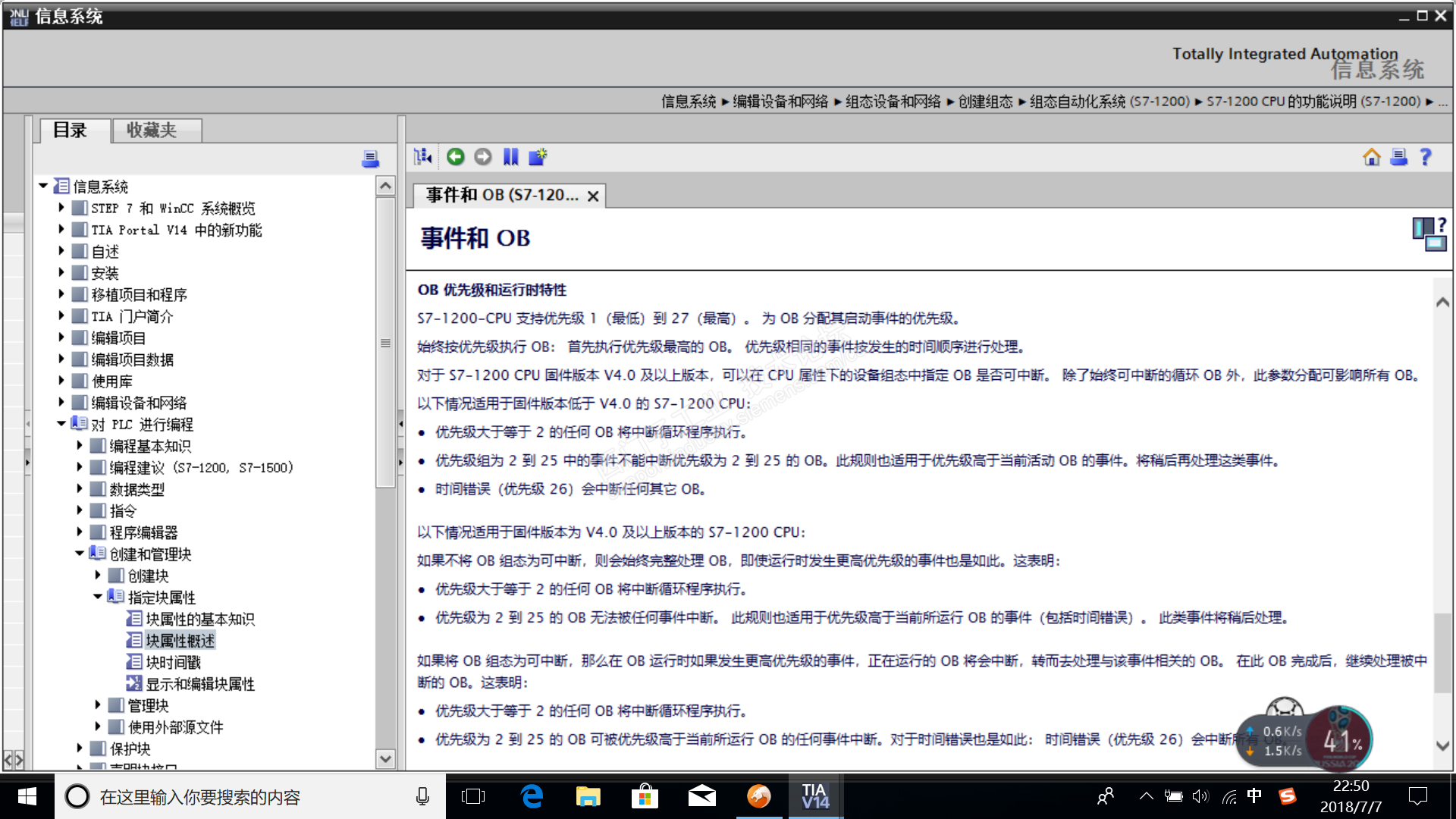1456x819 pixels.
Task: Collapse the 指定块属性 tree node
Action: pos(97,597)
